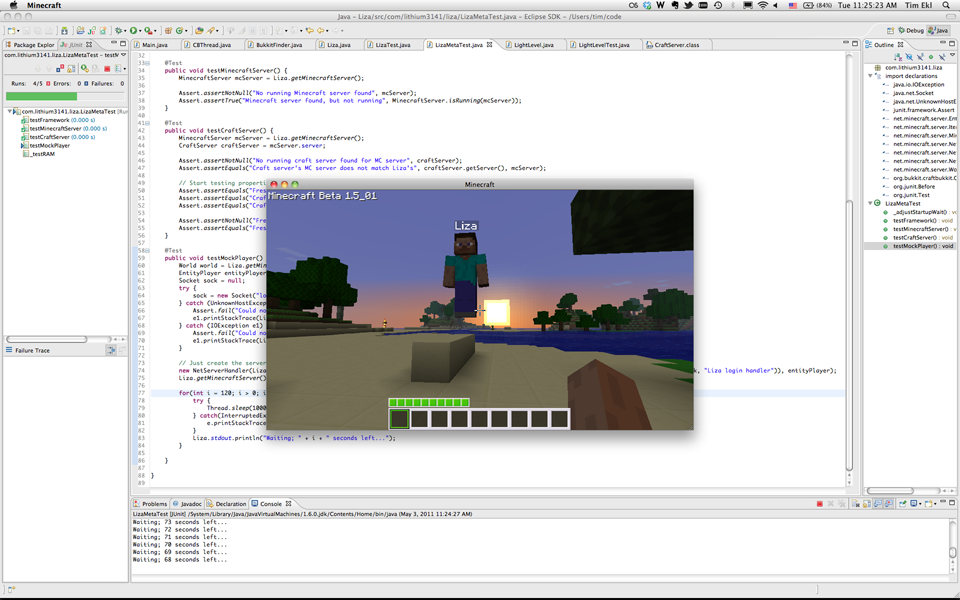Switch to LightLevel.java editor tab

[533, 45]
